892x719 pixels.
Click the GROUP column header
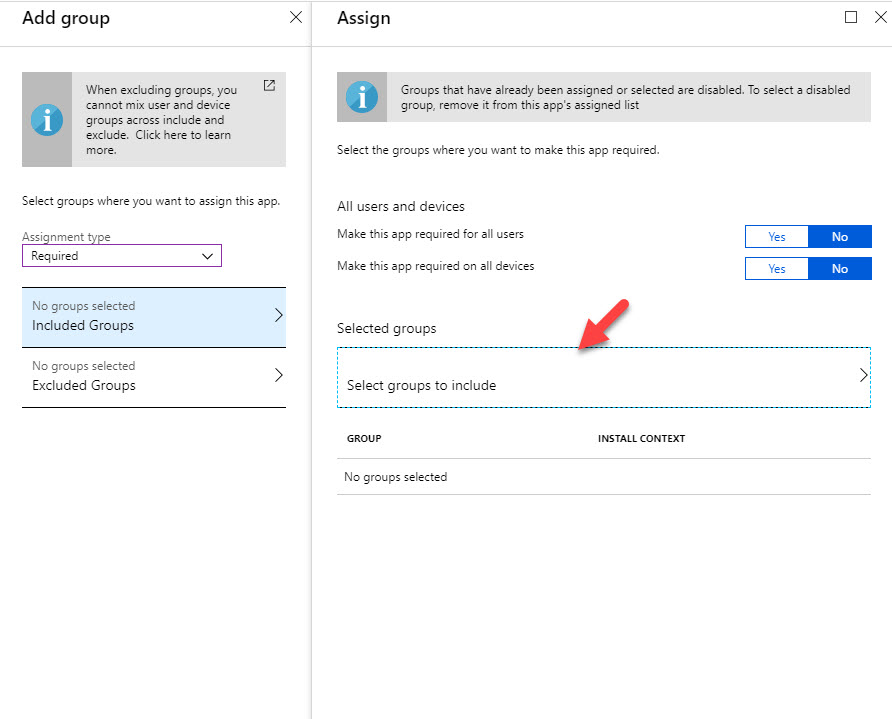364,439
